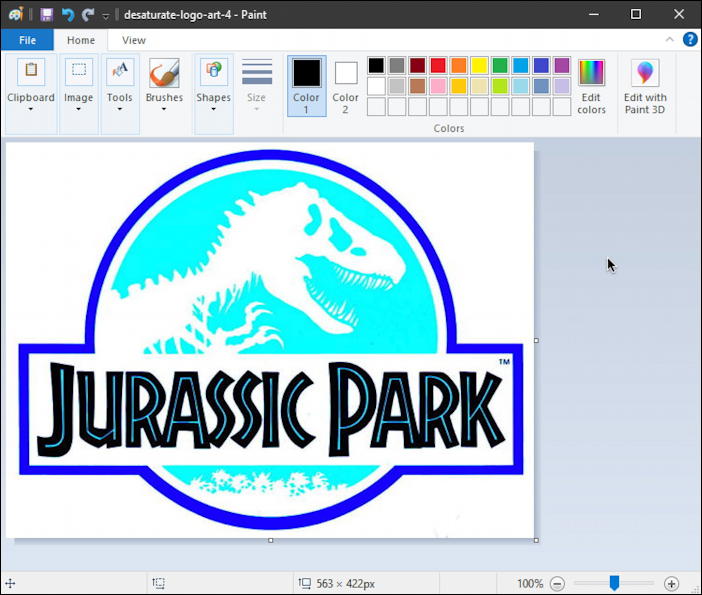Click the Save icon in title bar

tap(46, 14)
